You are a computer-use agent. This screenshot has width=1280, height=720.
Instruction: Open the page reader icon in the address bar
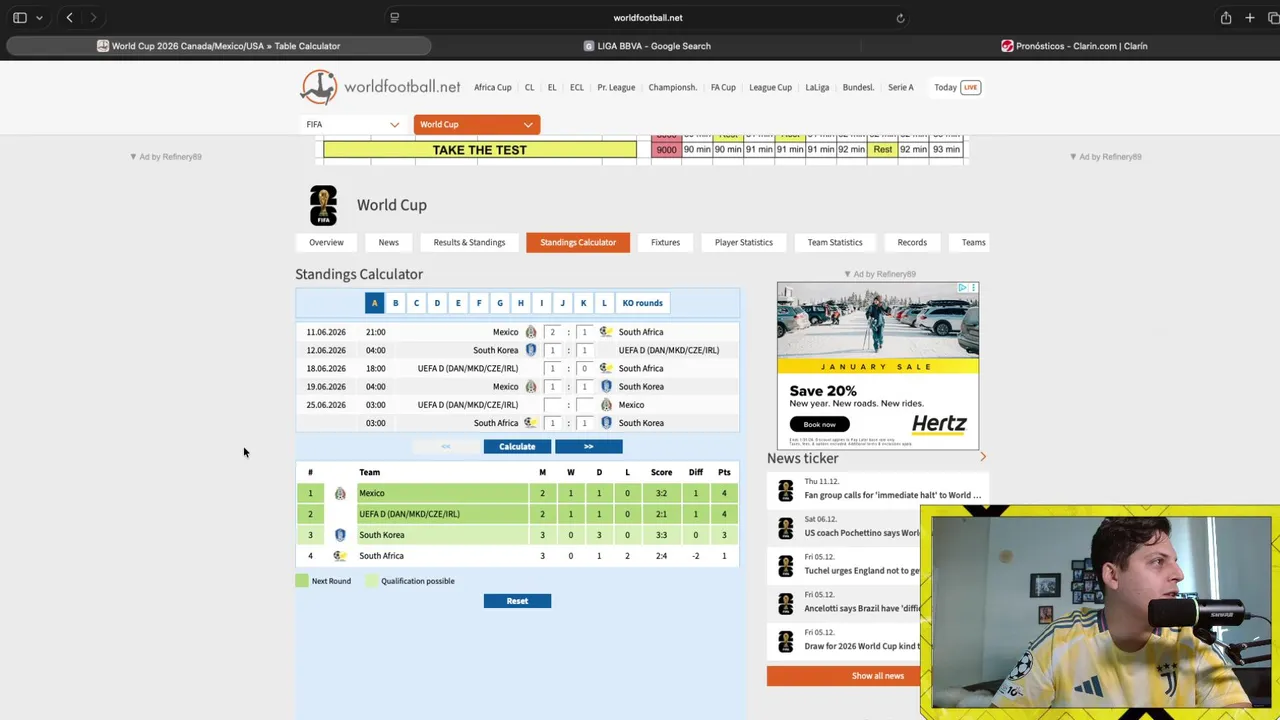[x=394, y=18]
